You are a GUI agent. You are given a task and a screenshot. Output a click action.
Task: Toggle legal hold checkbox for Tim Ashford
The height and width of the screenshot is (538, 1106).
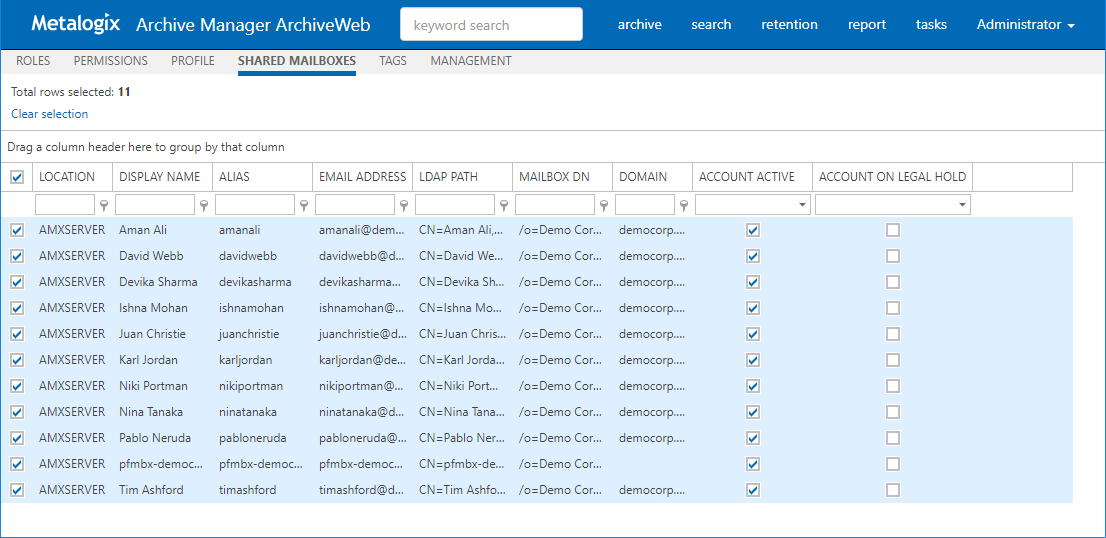pyautogui.click(x=893, y=490)
